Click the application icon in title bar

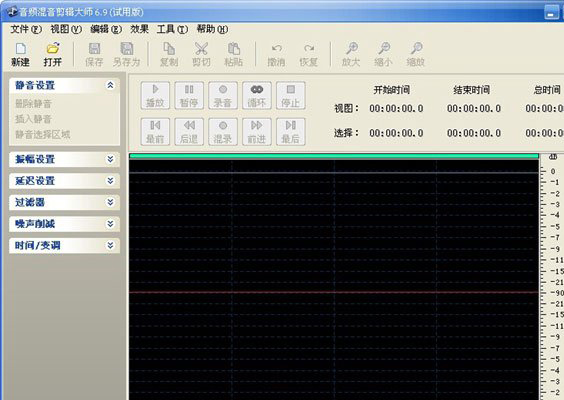coord(12,12)
